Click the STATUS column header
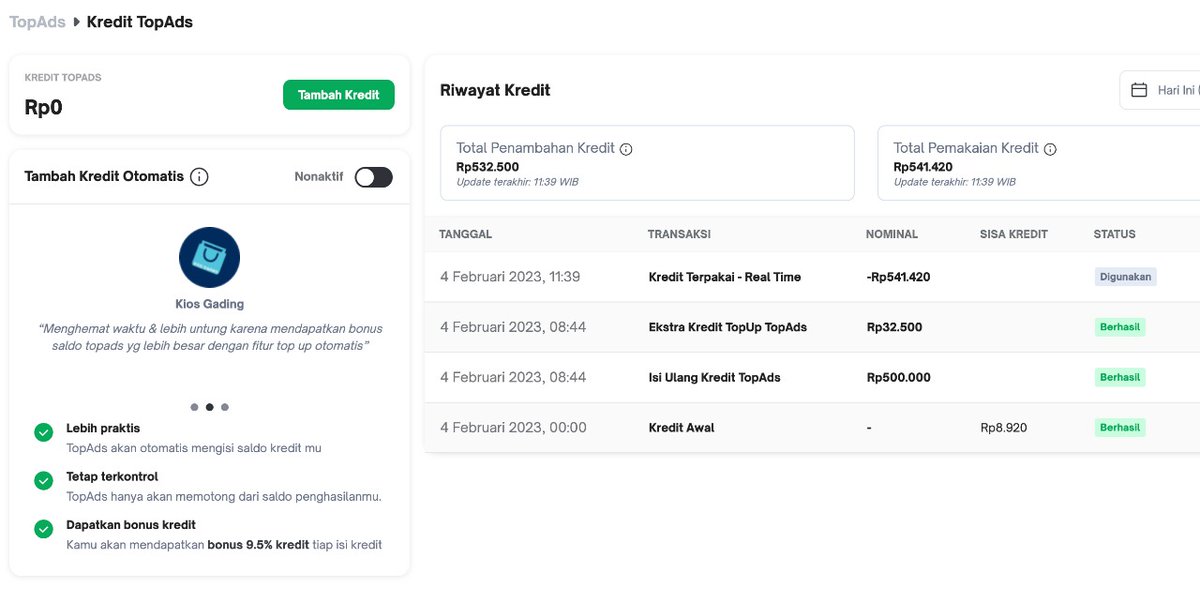The image size is (1200, 603). (1115, 234)
